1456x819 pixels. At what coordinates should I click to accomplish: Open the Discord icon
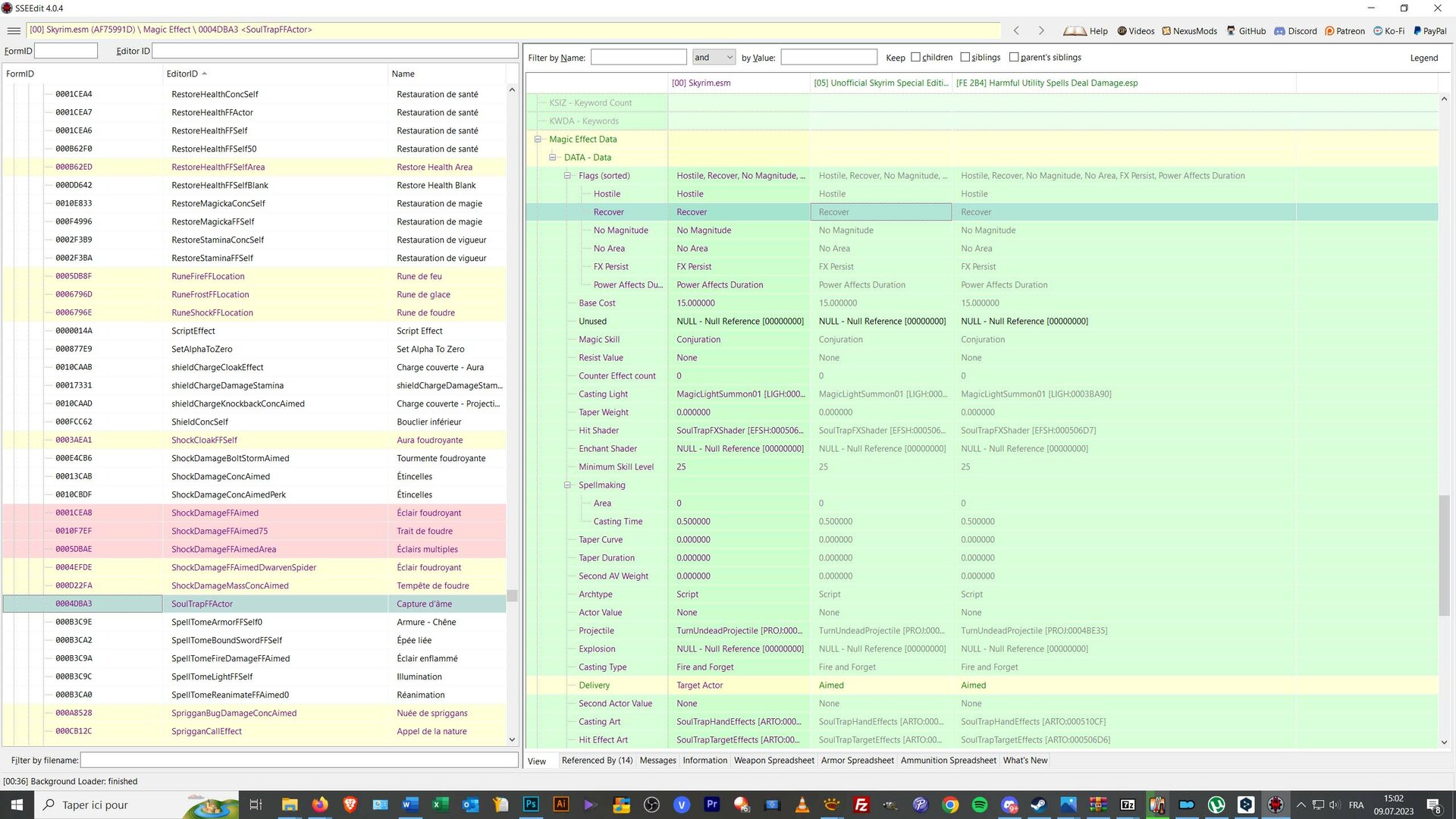(x=1279, y=31)
